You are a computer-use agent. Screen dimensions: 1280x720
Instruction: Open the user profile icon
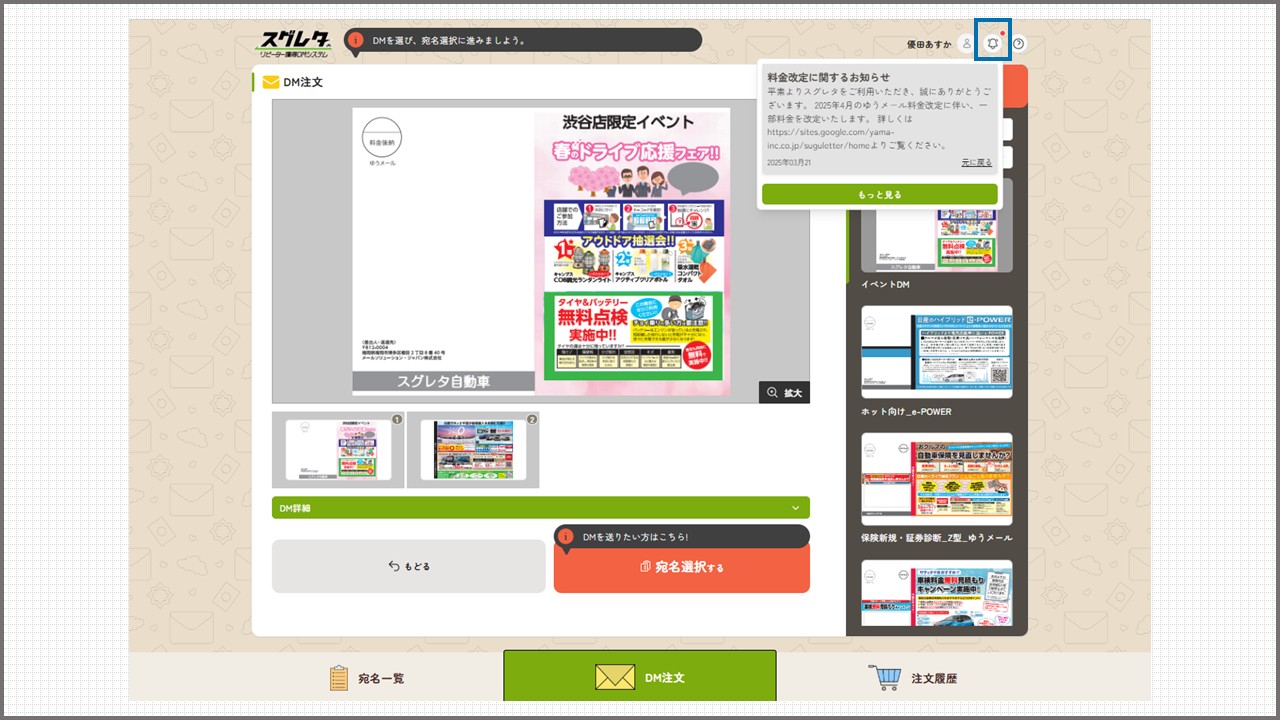point(966,44)
